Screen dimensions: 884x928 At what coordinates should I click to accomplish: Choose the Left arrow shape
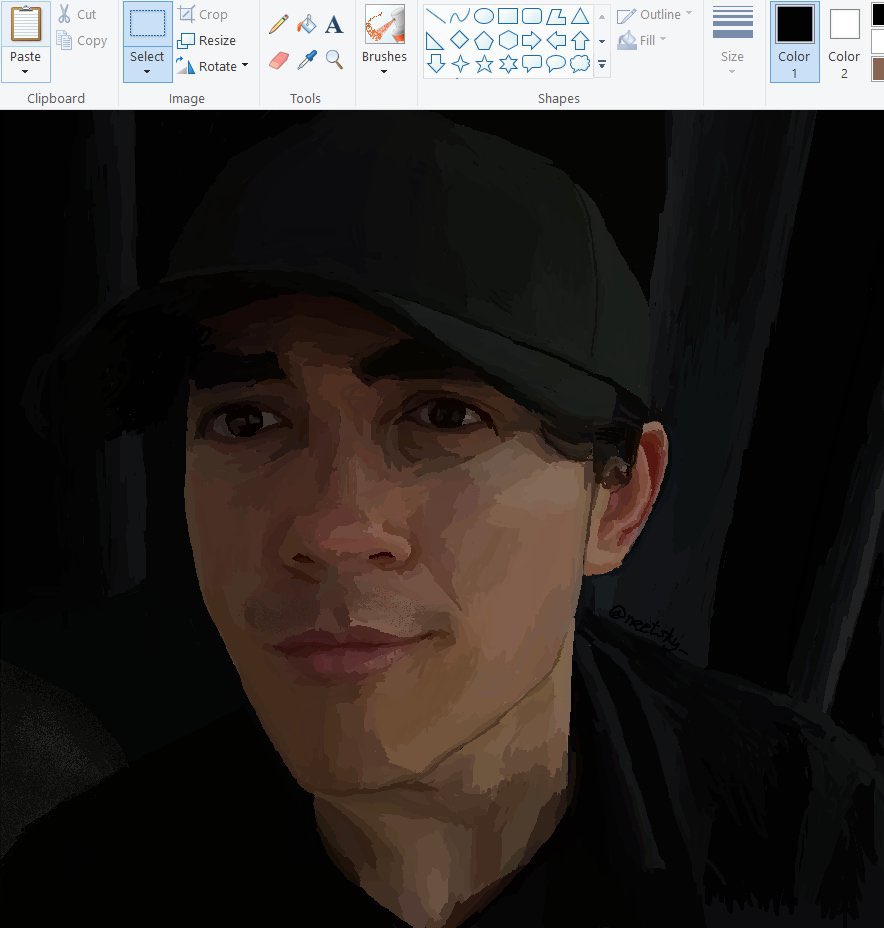(x=556, y=40)
